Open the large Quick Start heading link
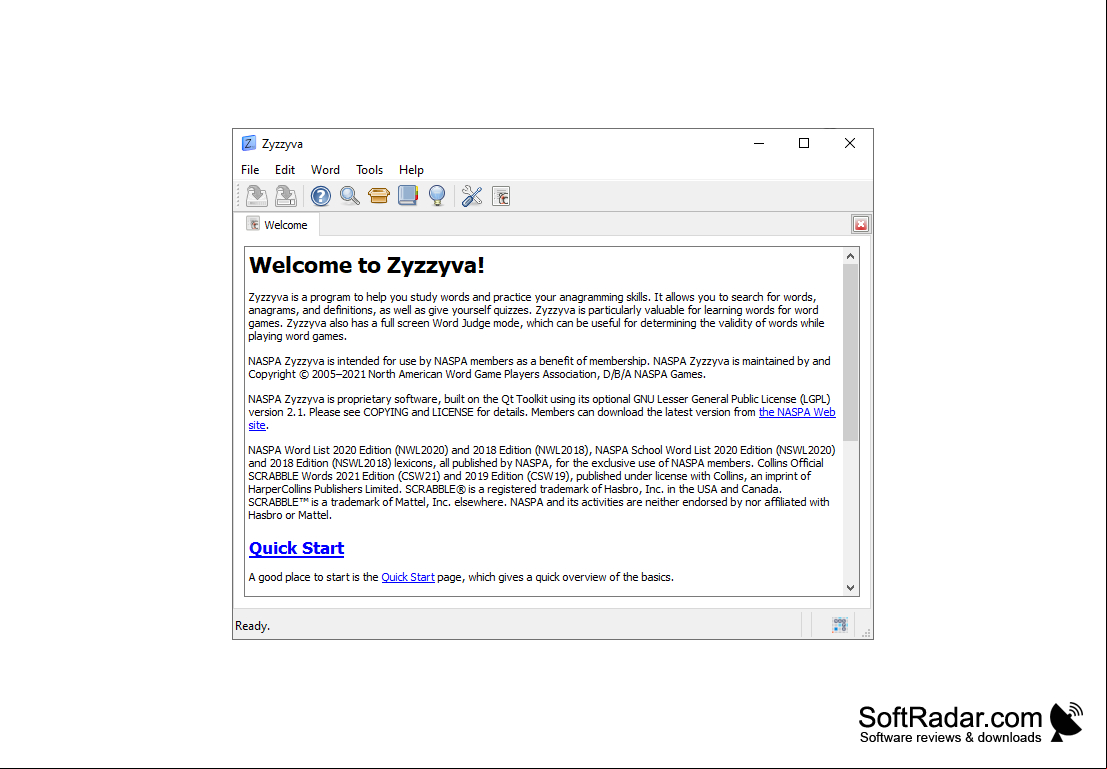The width and height of the screenshot is (1107, 769). (297, 549)
